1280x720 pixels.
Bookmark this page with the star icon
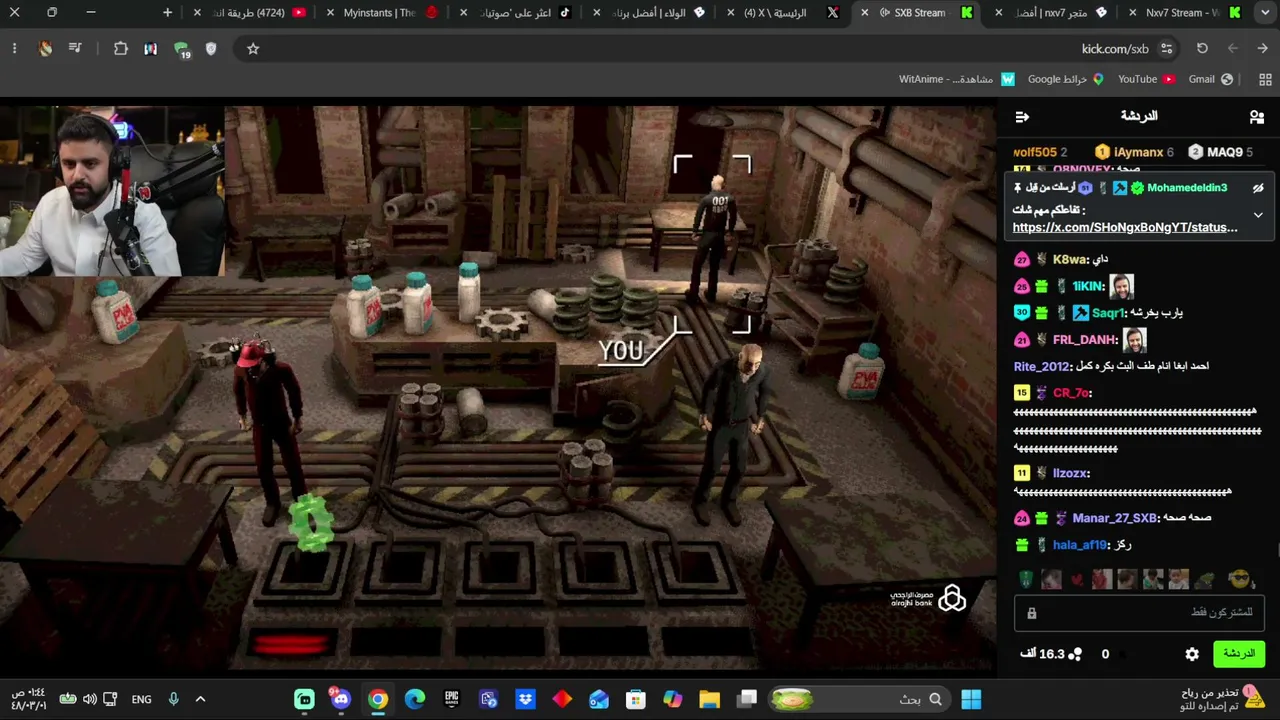coord(253,49)
